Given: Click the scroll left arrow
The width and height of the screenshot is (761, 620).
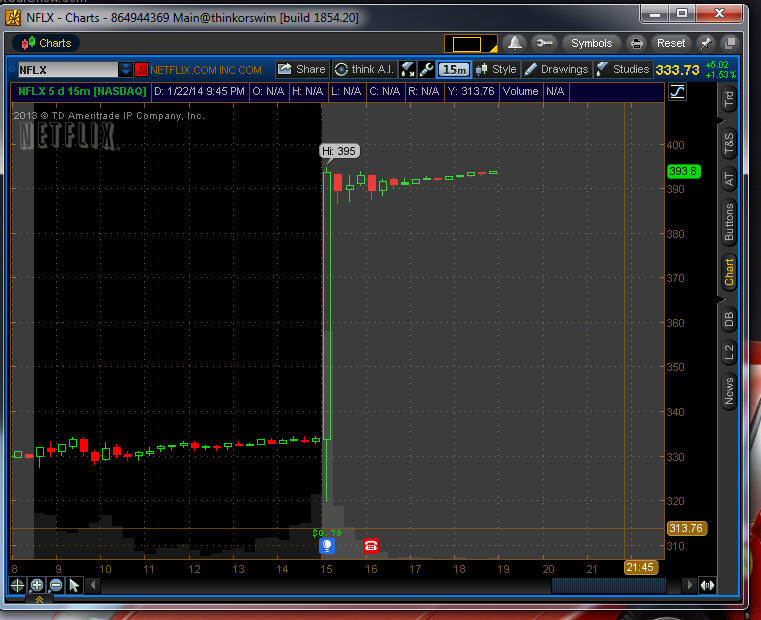Looking at the screenshot, I should 93,586.
